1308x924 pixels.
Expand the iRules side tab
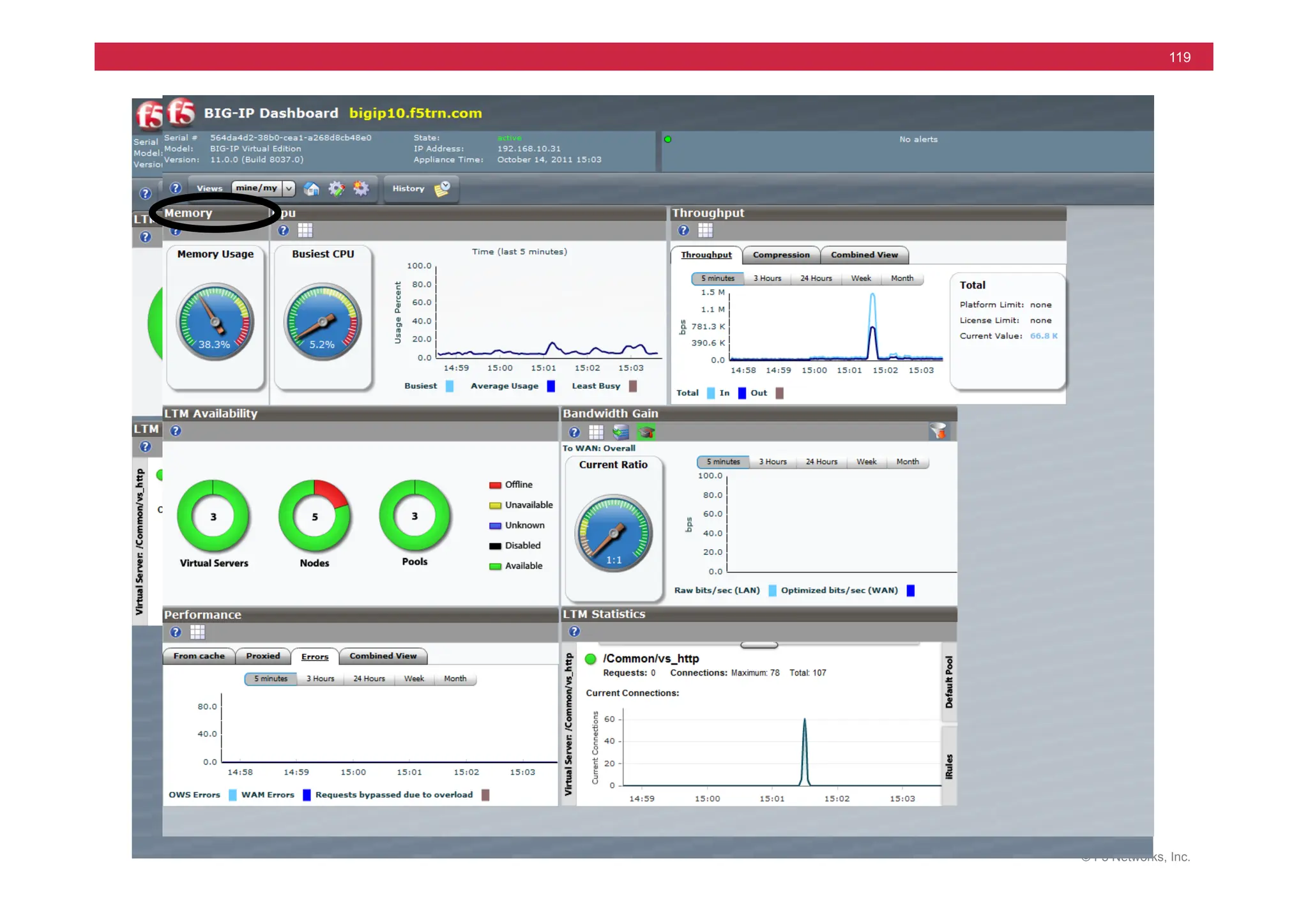[x=949, y=766]
